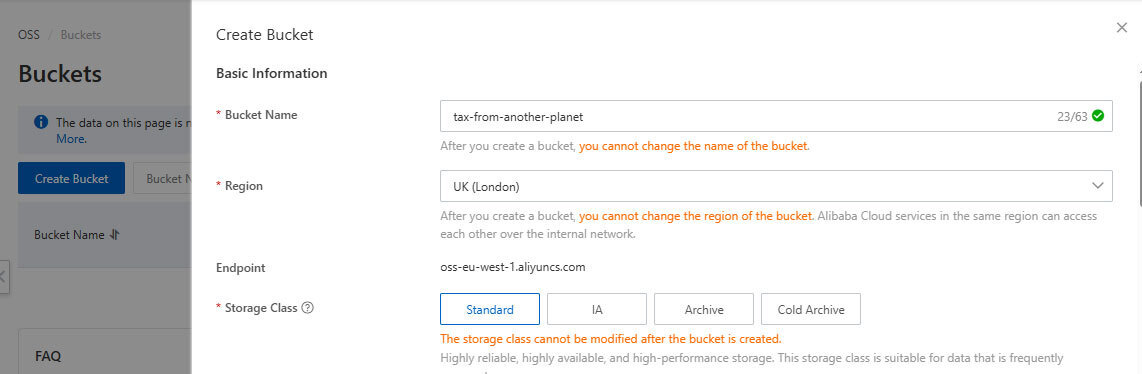This screenshot has width=1142, height=374.
Task: Go to the OSS breadcrumb link
Action: tap(29, 35)
